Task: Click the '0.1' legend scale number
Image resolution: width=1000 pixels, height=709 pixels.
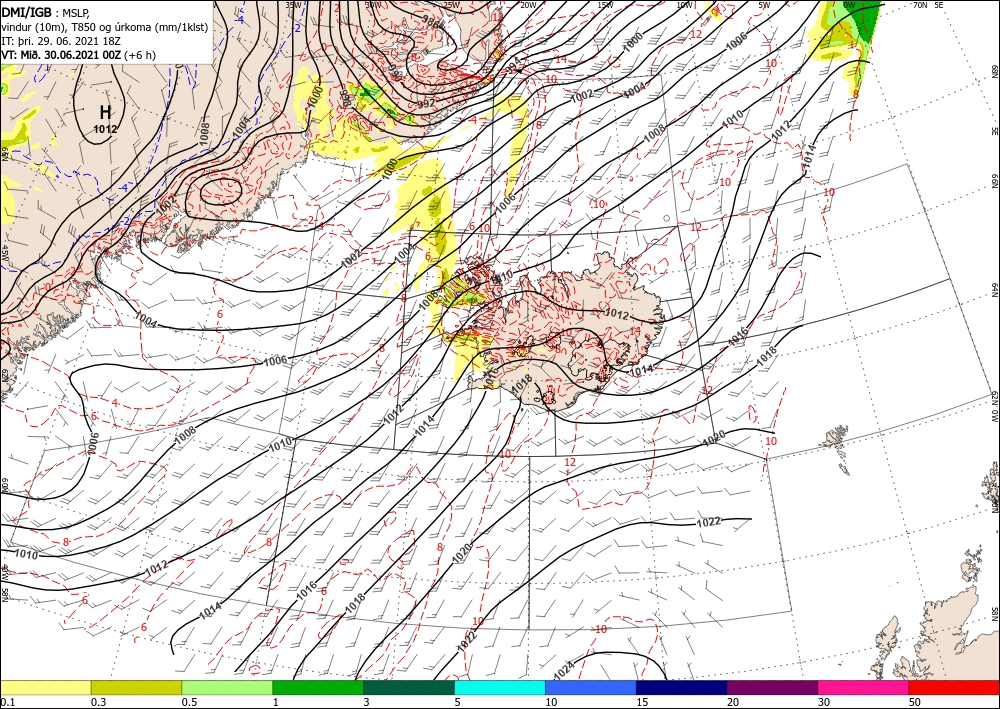Action: coord(7,702)
